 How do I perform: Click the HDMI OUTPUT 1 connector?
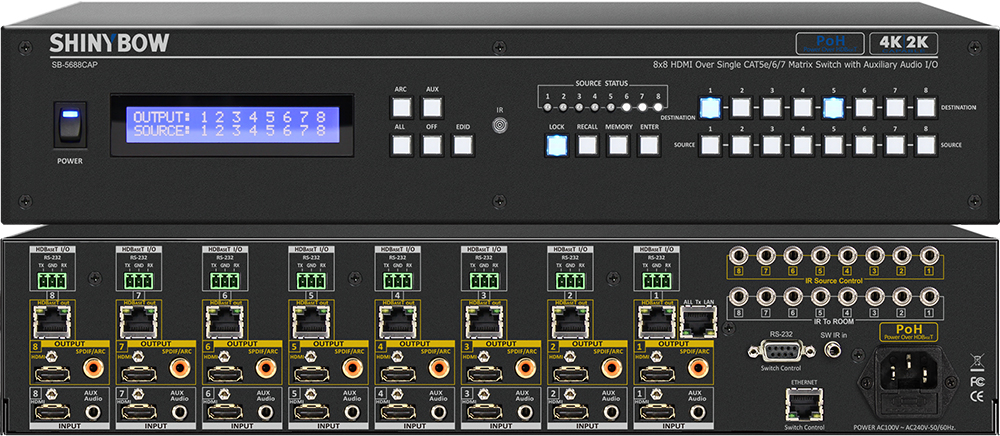[x=657, y=374]
